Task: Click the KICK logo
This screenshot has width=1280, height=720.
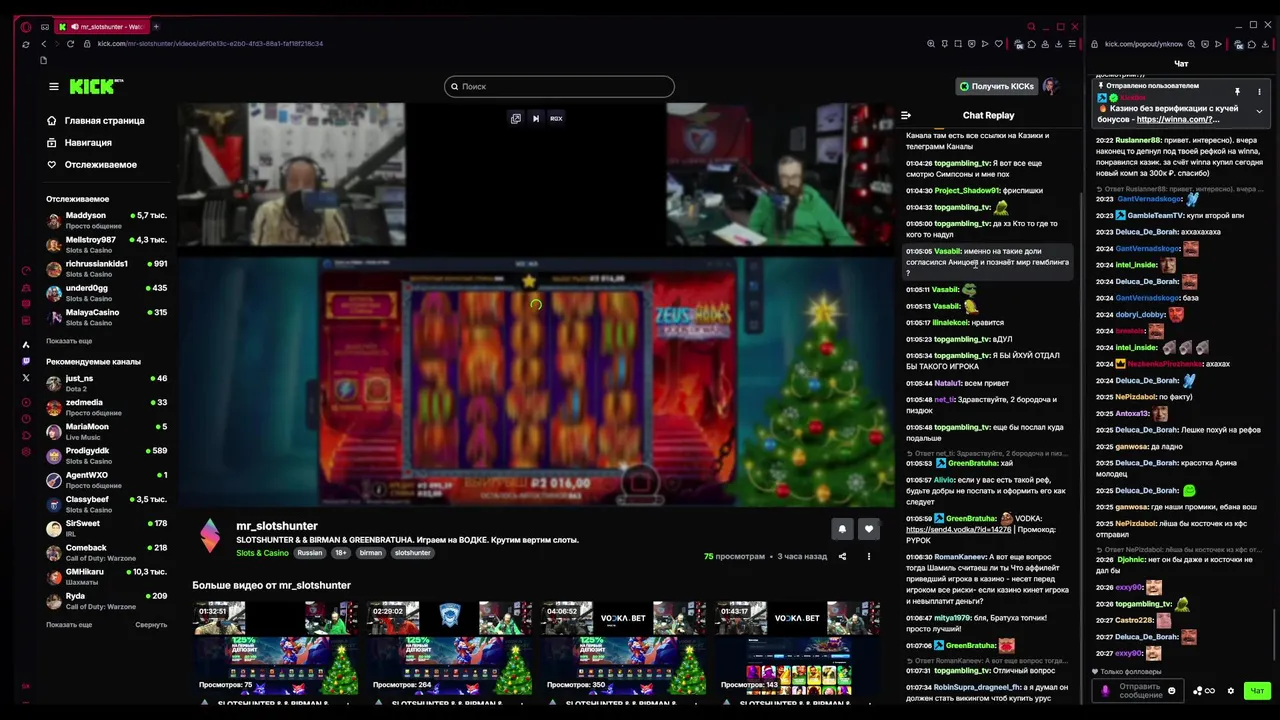Action: (96, 86)
